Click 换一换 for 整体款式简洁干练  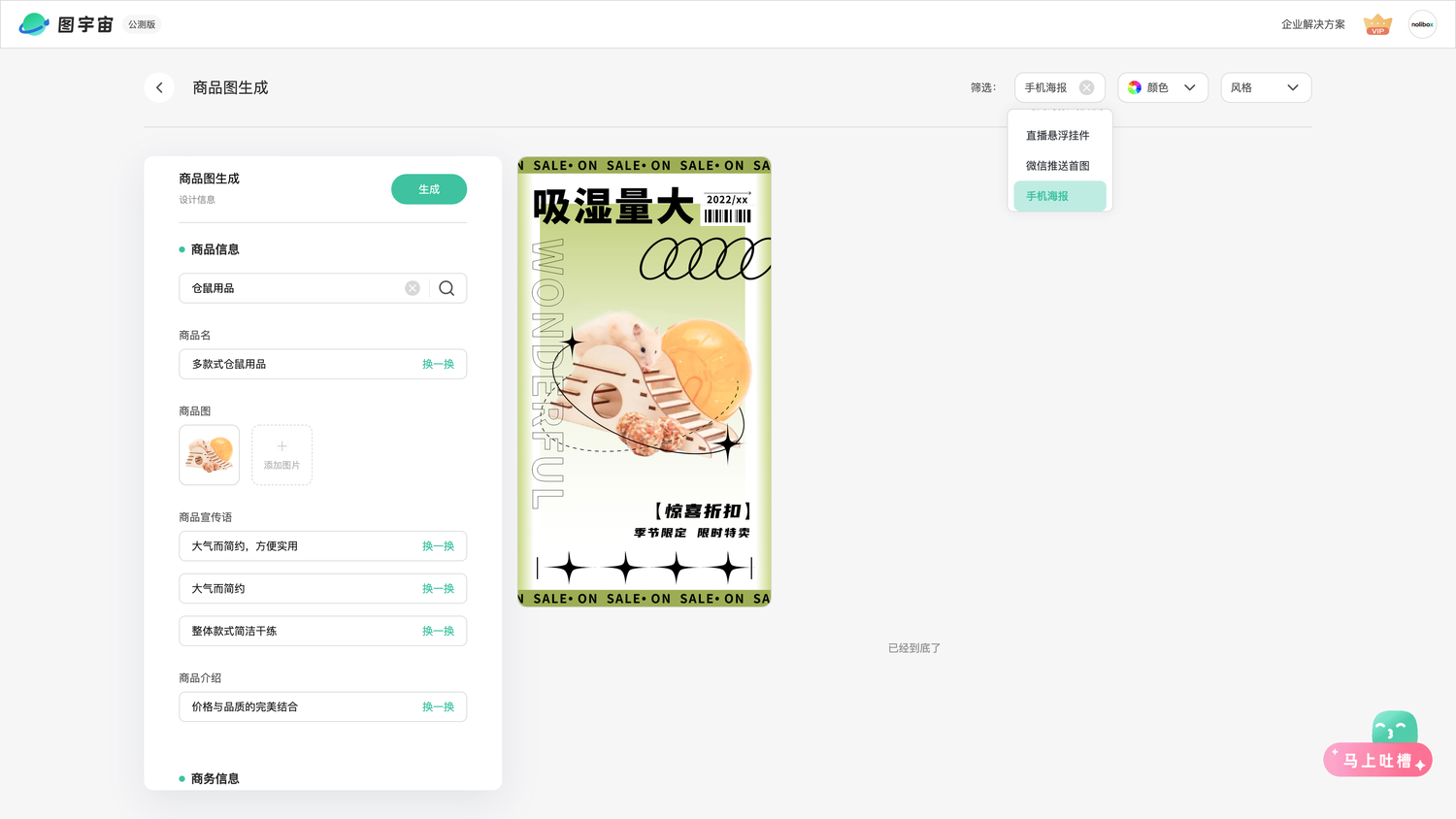(x=438, y=631)
